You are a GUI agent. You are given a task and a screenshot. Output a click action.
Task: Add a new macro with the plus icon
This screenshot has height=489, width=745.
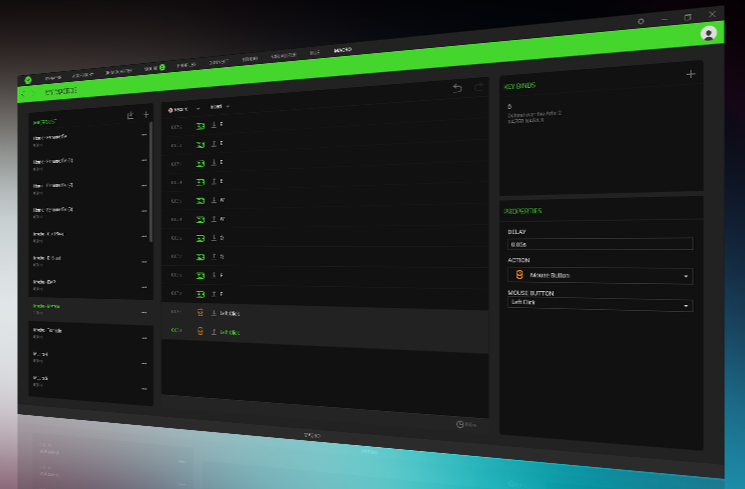coord(146,115)
